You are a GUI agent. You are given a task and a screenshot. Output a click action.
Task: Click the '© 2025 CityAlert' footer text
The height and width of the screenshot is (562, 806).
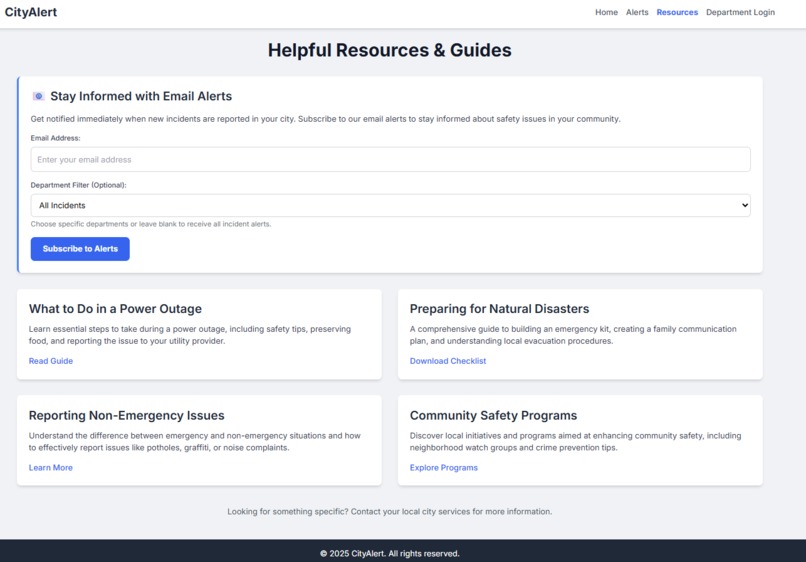tap(390, 553)
